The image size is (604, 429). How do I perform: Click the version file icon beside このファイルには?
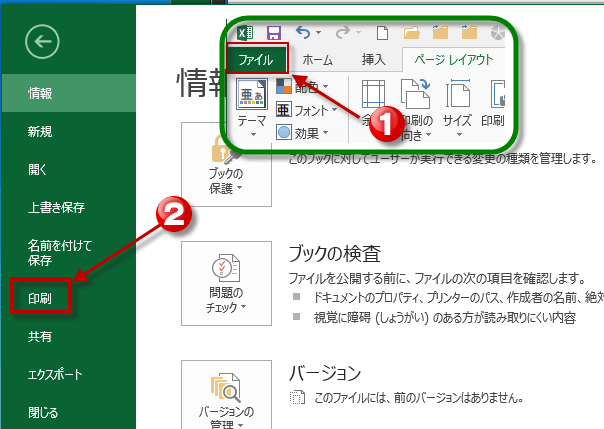click(297, 397)
